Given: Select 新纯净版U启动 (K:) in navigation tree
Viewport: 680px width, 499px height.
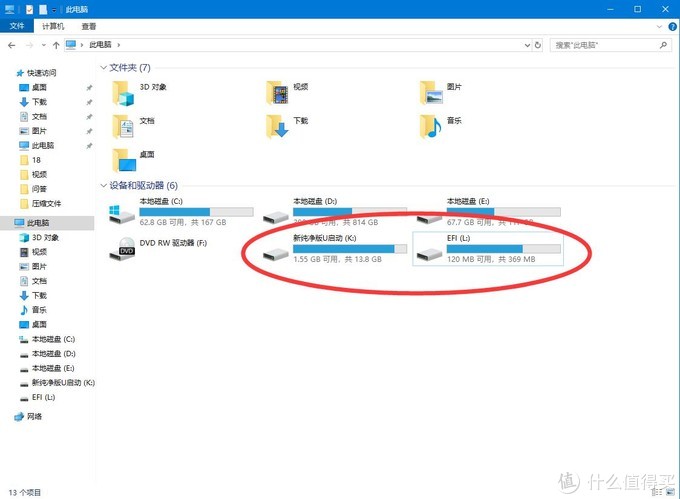Looking at the screenshot, I should coord(57,383).
